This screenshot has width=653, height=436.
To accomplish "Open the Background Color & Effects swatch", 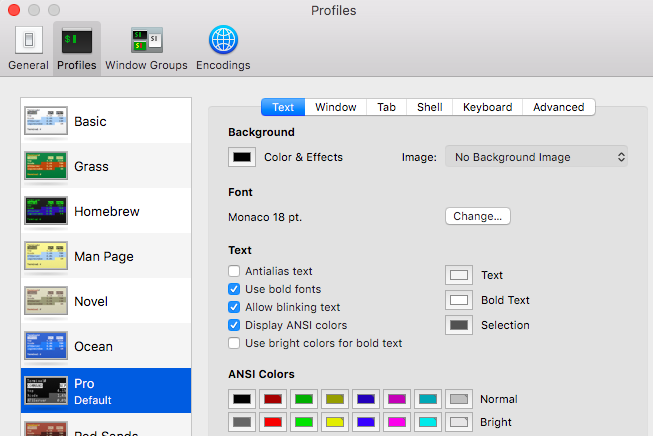I will tap(242, 157).
